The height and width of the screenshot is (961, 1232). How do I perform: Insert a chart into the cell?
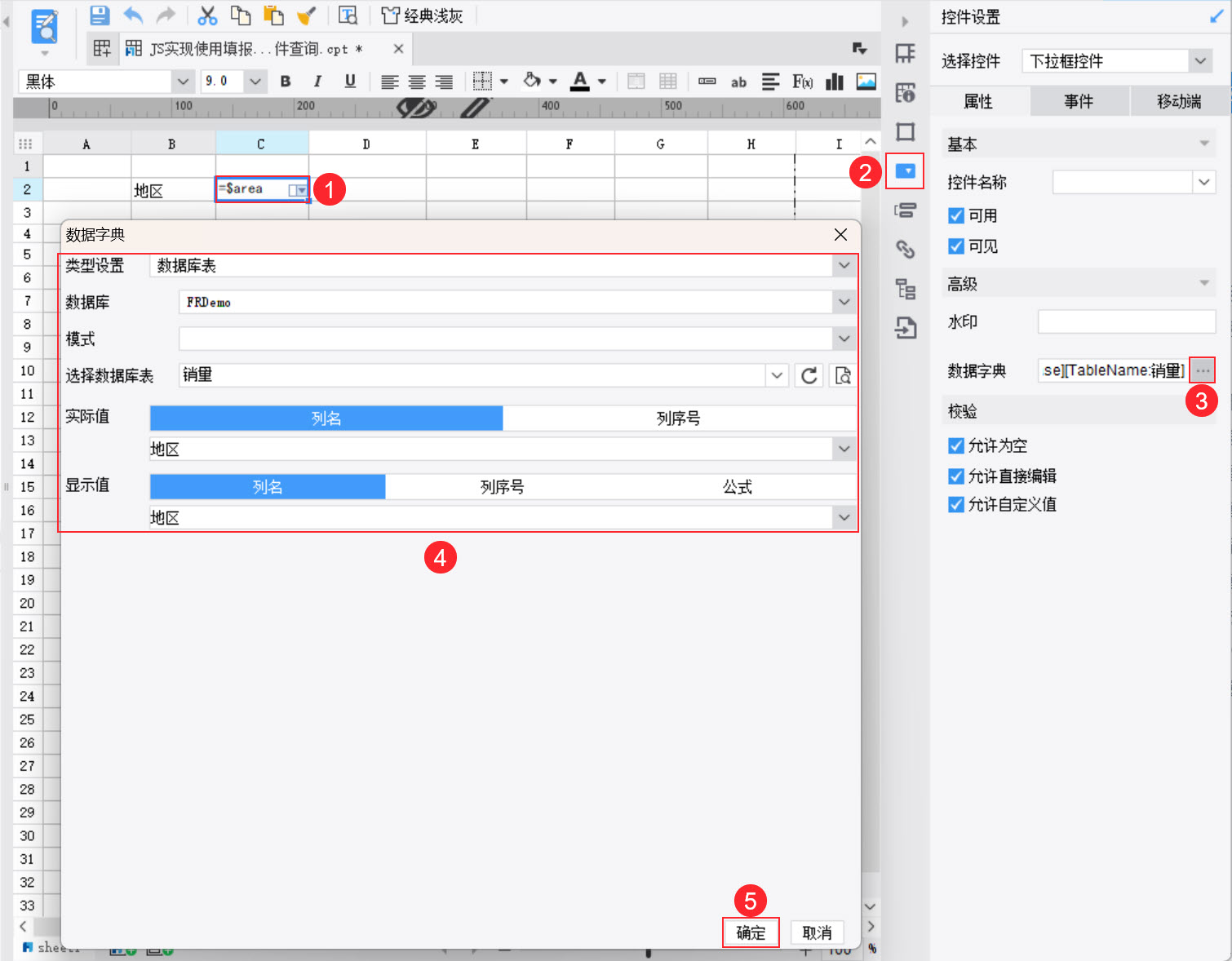835,82
